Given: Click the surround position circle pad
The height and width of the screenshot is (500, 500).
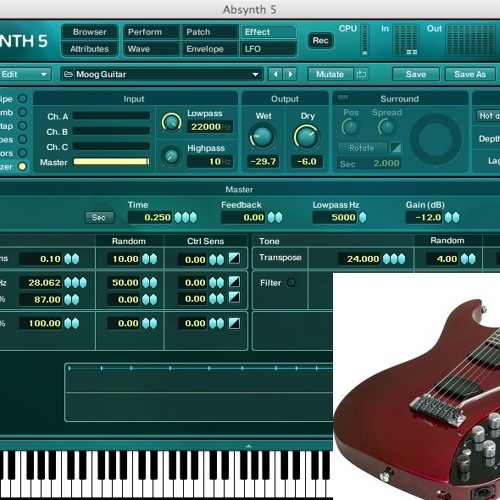Looking at the screenshot, I should [436, 139].
